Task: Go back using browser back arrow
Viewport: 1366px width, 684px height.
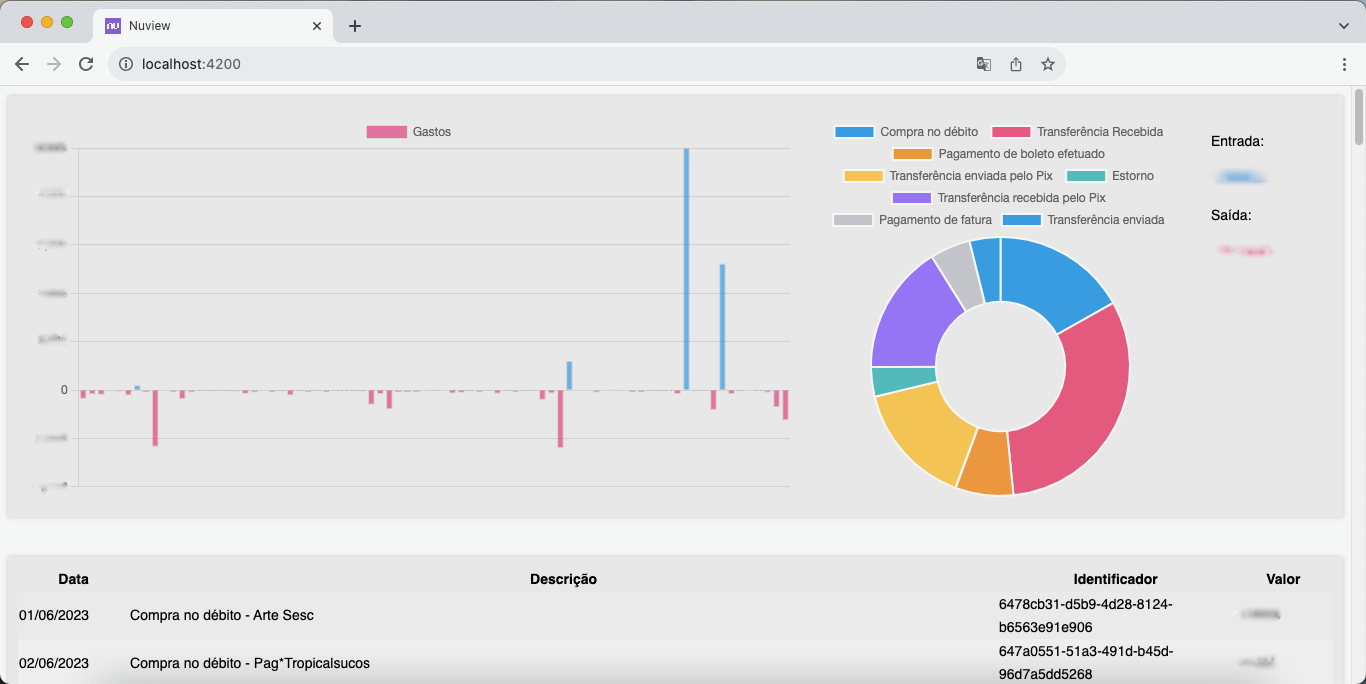Action: pyautogui.click(x=22, y=64)
